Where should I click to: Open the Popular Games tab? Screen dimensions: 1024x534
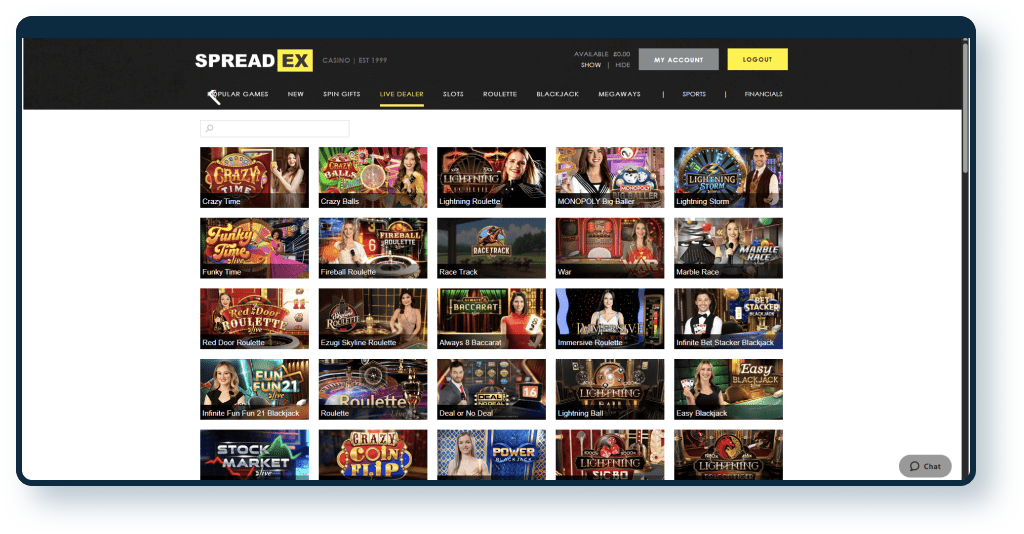pos(238,94)
